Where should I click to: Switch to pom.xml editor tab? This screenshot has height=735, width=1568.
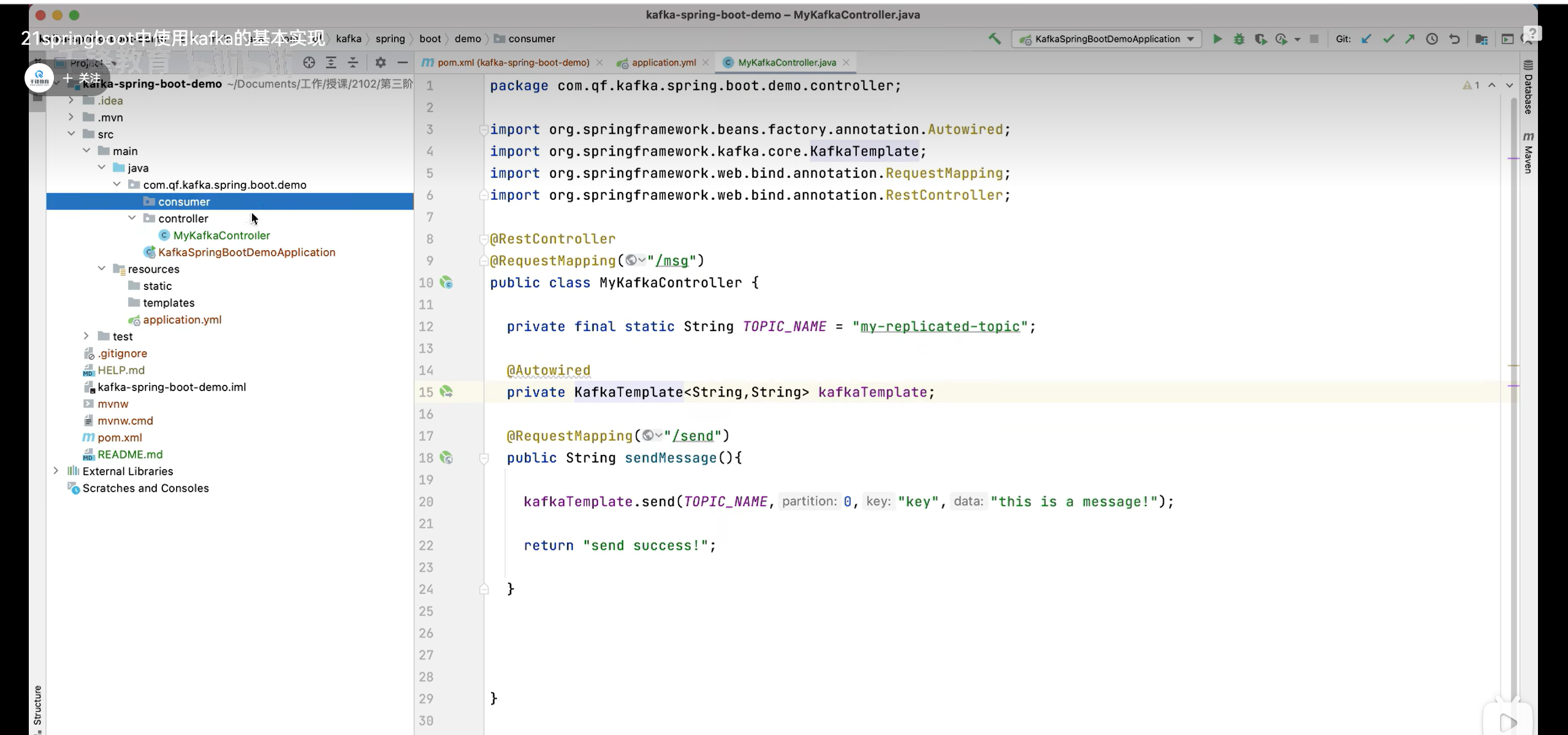tap(512, 63)
